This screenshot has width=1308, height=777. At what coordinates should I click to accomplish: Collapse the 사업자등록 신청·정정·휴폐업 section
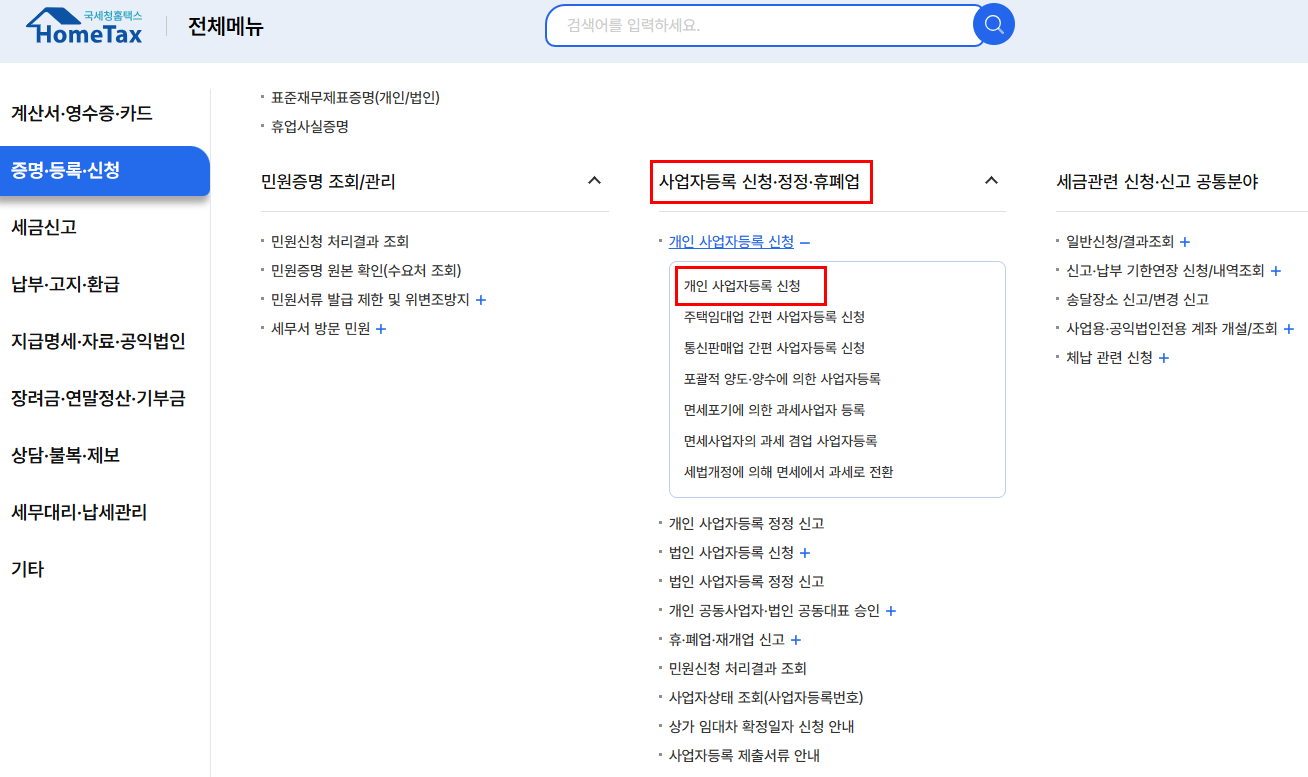[991, 180]
